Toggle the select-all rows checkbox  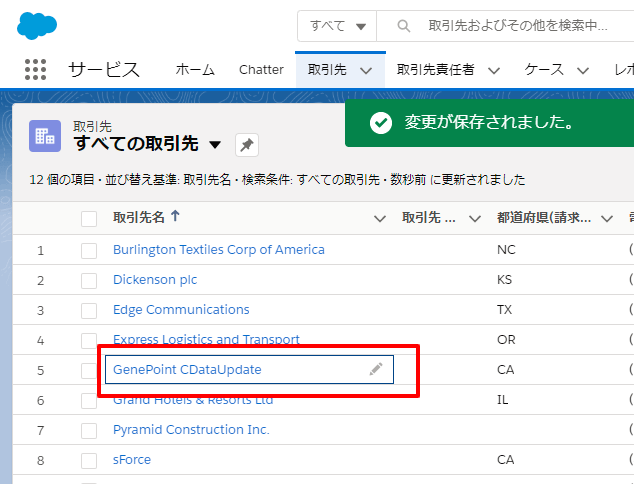89,218
